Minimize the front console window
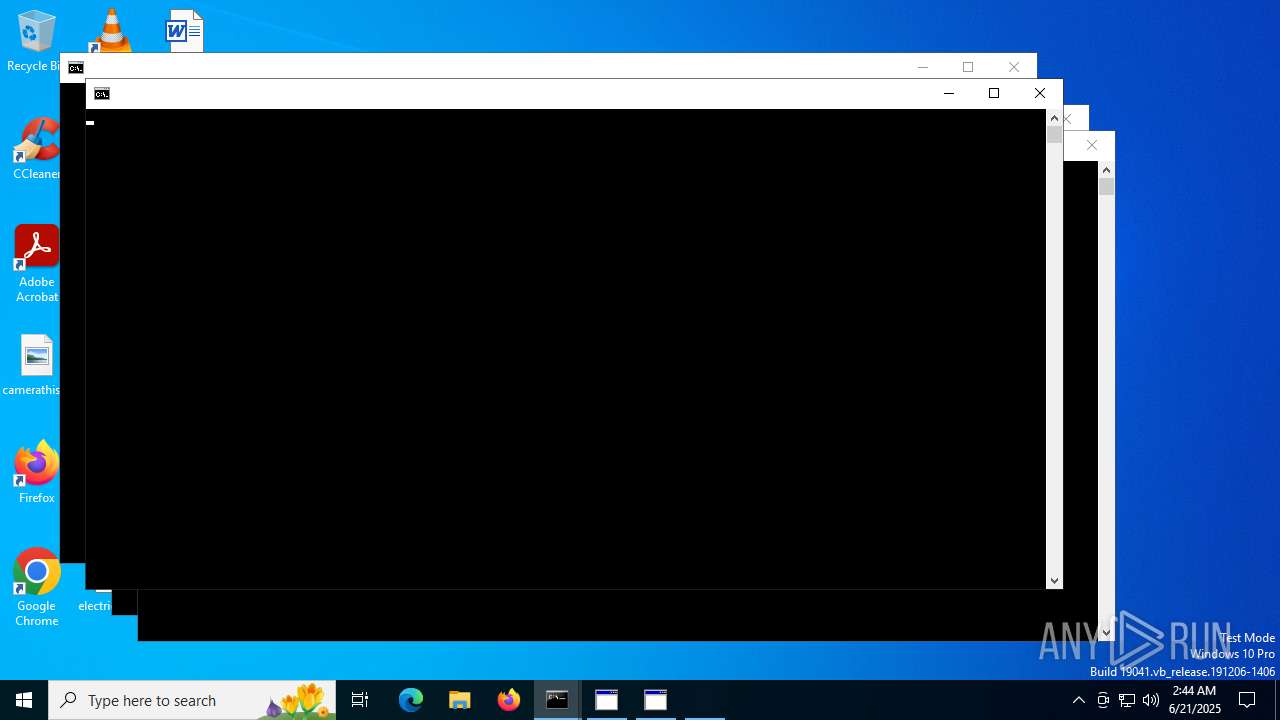Screen dimensions: 1280x720 coord(949,93)
